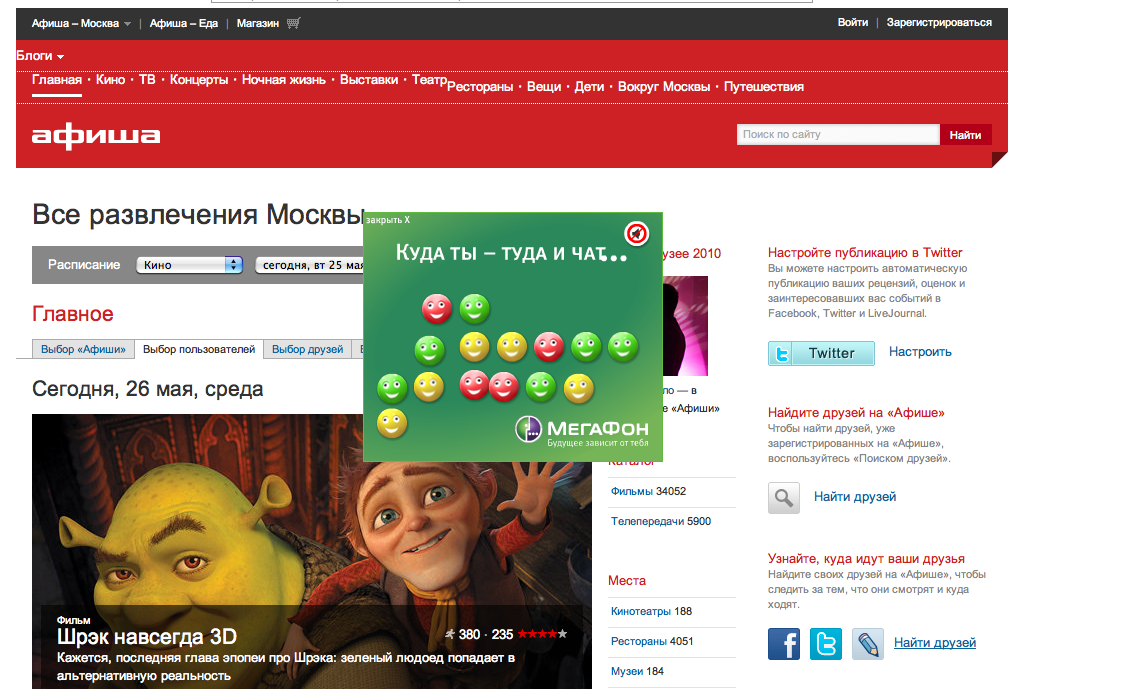Viewport: 1136px width, 689px height.
Task: Click the text Сегодня, 26 мая, среда
Action: point(147,390)
